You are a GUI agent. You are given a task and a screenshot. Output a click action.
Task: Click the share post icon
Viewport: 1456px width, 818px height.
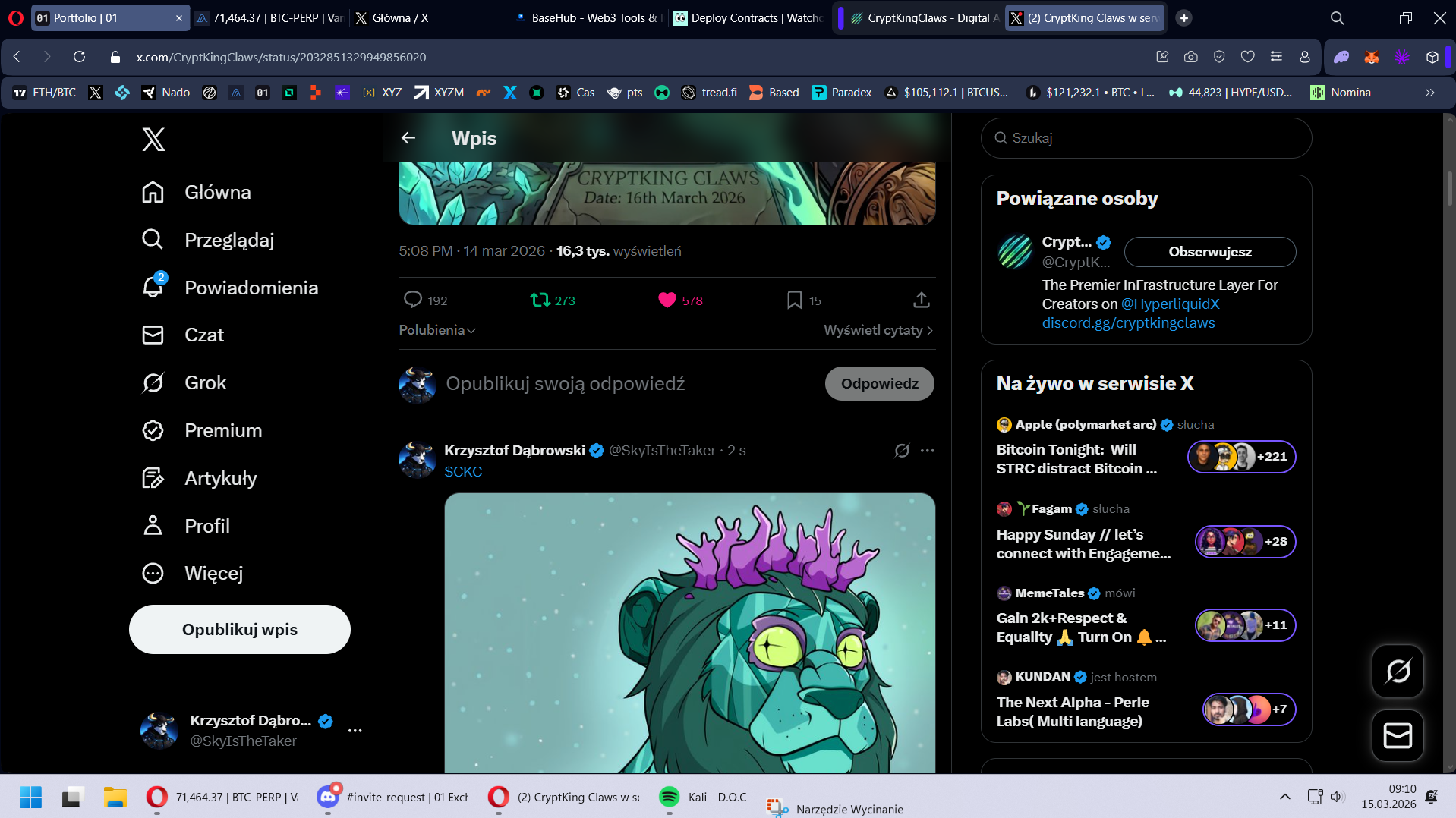point(922,300)
